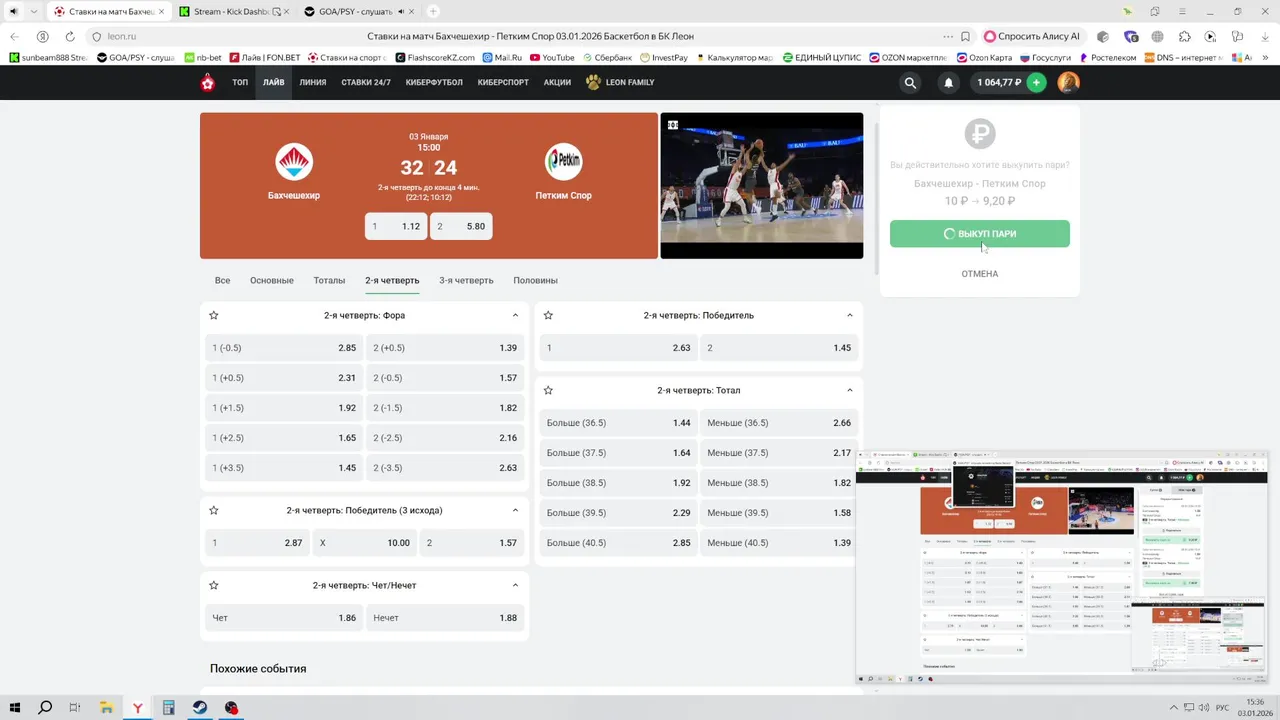Open Windows search on the taskbar

[45, 708]
